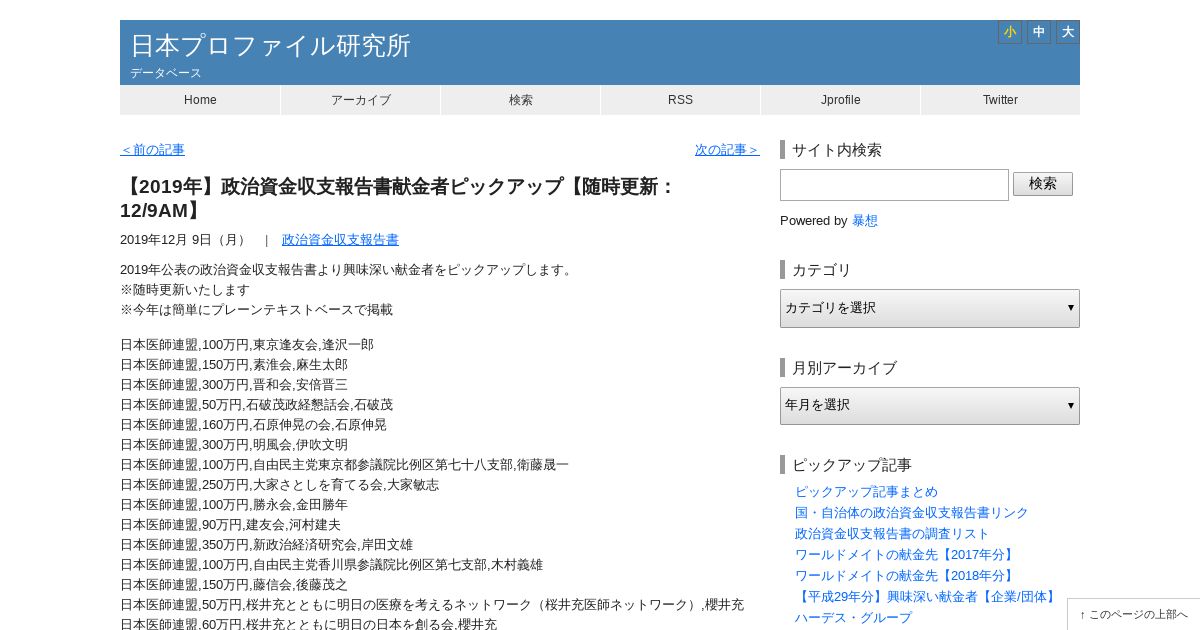Viewport: 1200px width, 630px height.
Task: Select the large font size button 大
Action: pos(1068,32)
